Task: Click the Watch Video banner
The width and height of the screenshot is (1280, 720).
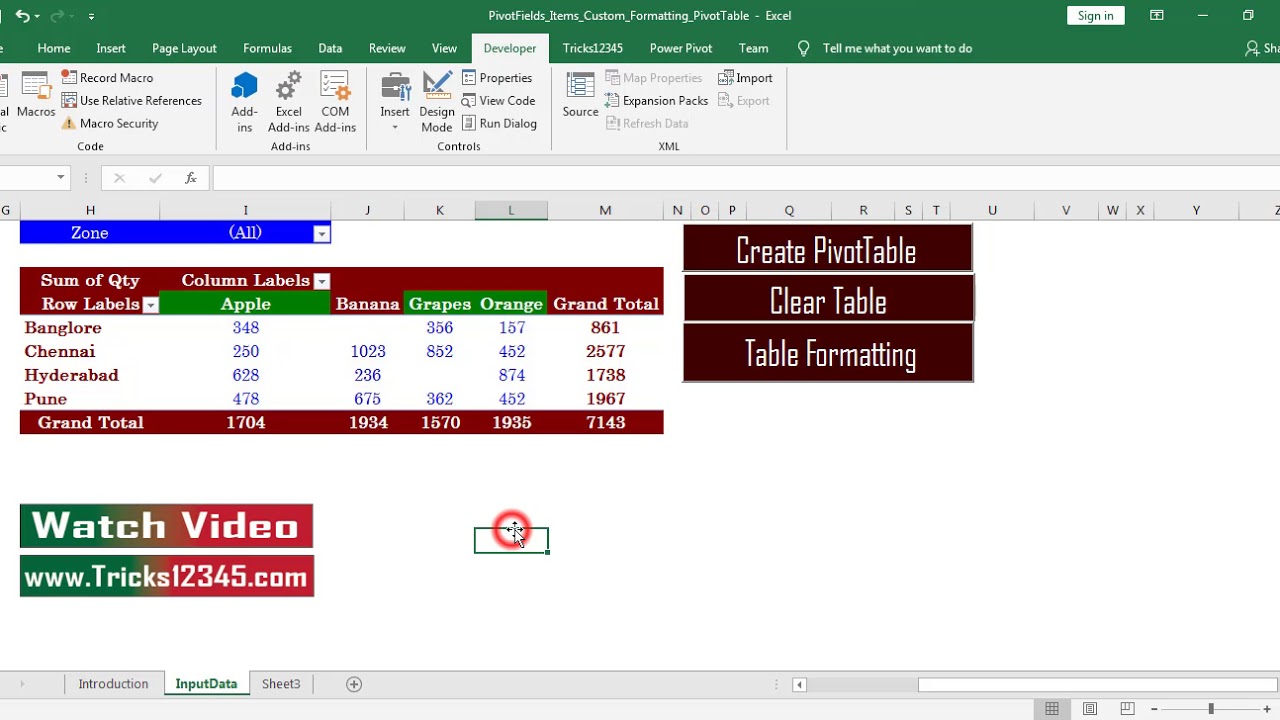Action: pos(166,526)
